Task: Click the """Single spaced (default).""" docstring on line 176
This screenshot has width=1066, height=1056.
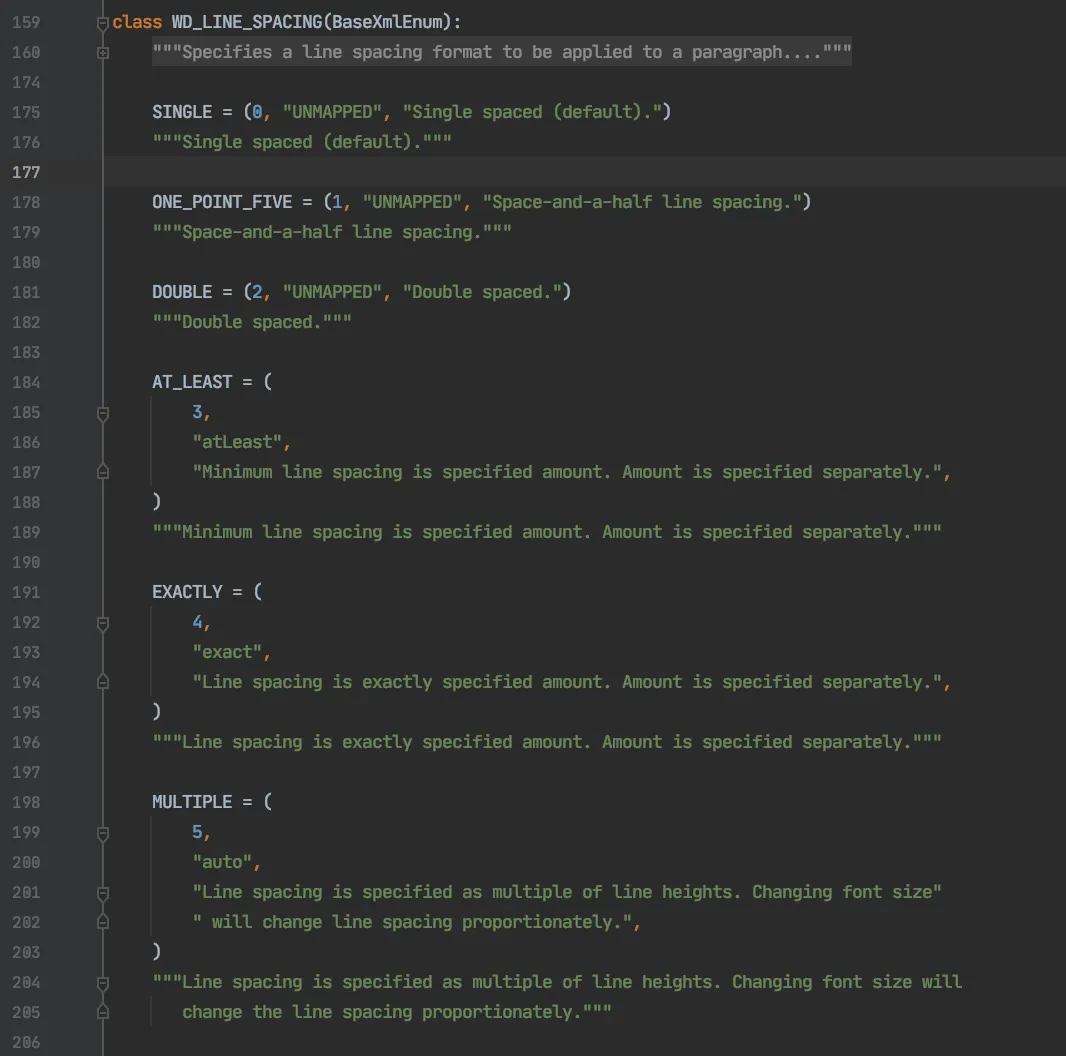Action: (x=302, y=142)
